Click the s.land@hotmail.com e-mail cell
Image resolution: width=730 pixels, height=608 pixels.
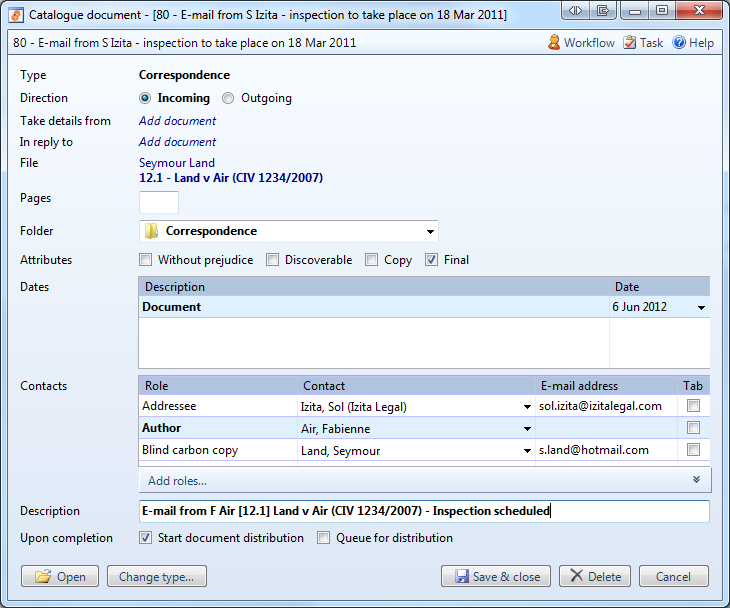(606, 450)
